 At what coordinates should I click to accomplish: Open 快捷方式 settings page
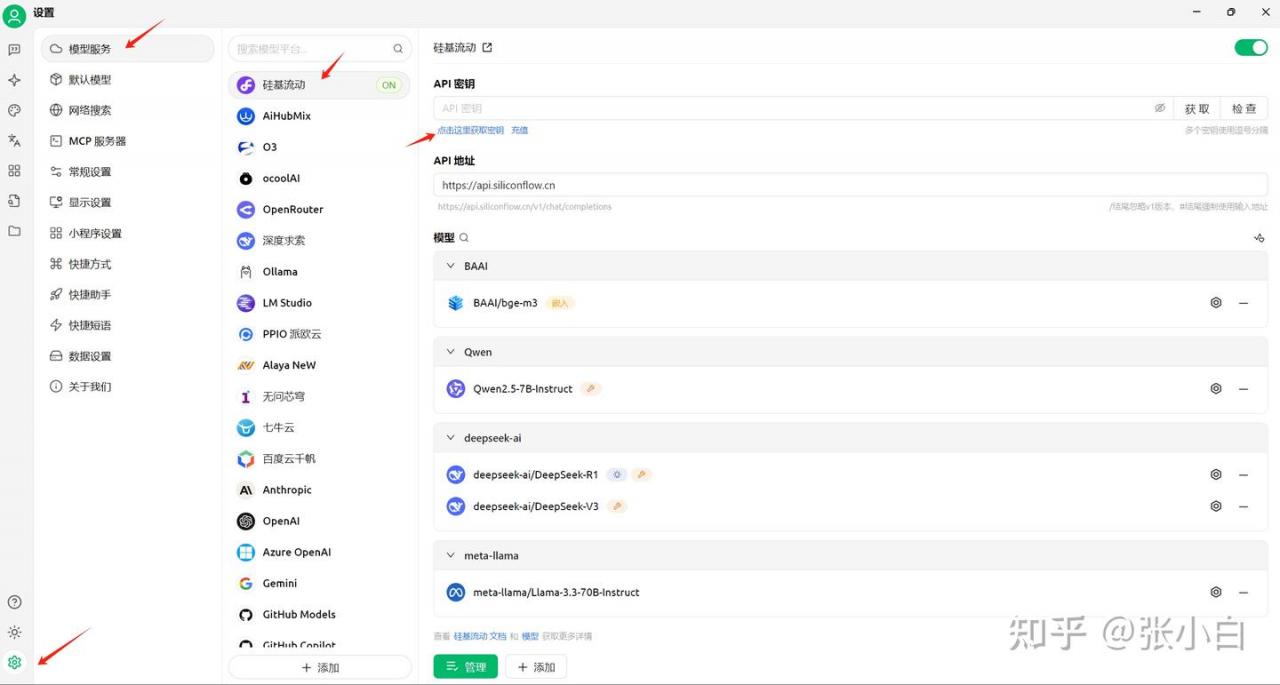click(127, 264)
